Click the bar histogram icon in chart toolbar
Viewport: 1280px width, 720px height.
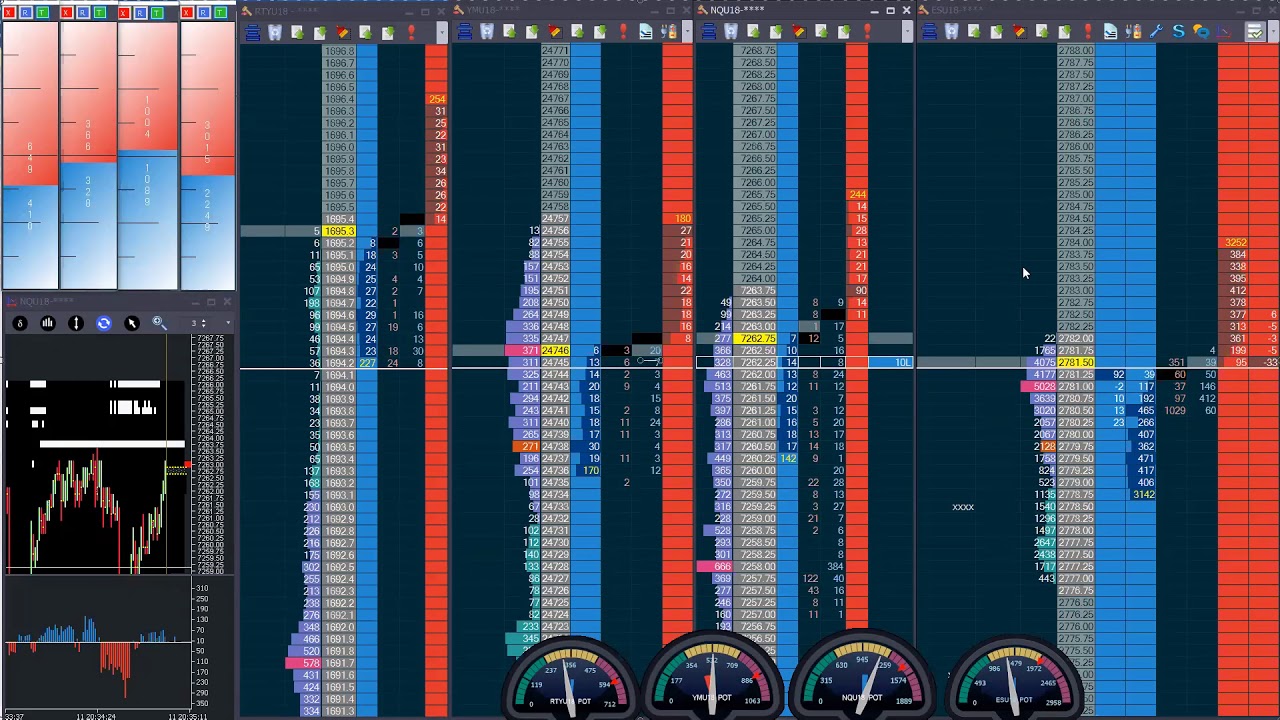pyautogui.click(x=47, y=323)
